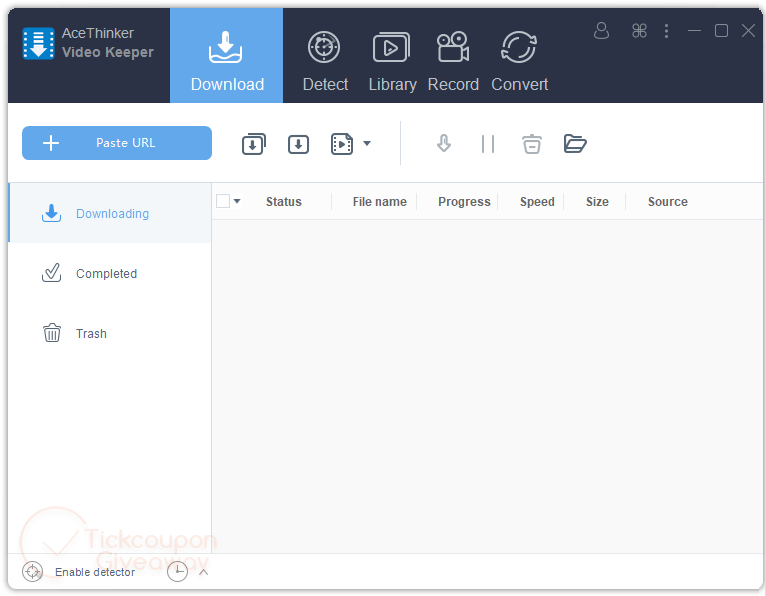The height and width of the screenshot is (596, 766).
Task: Open the download folder icon
Action: coord(575,144)
